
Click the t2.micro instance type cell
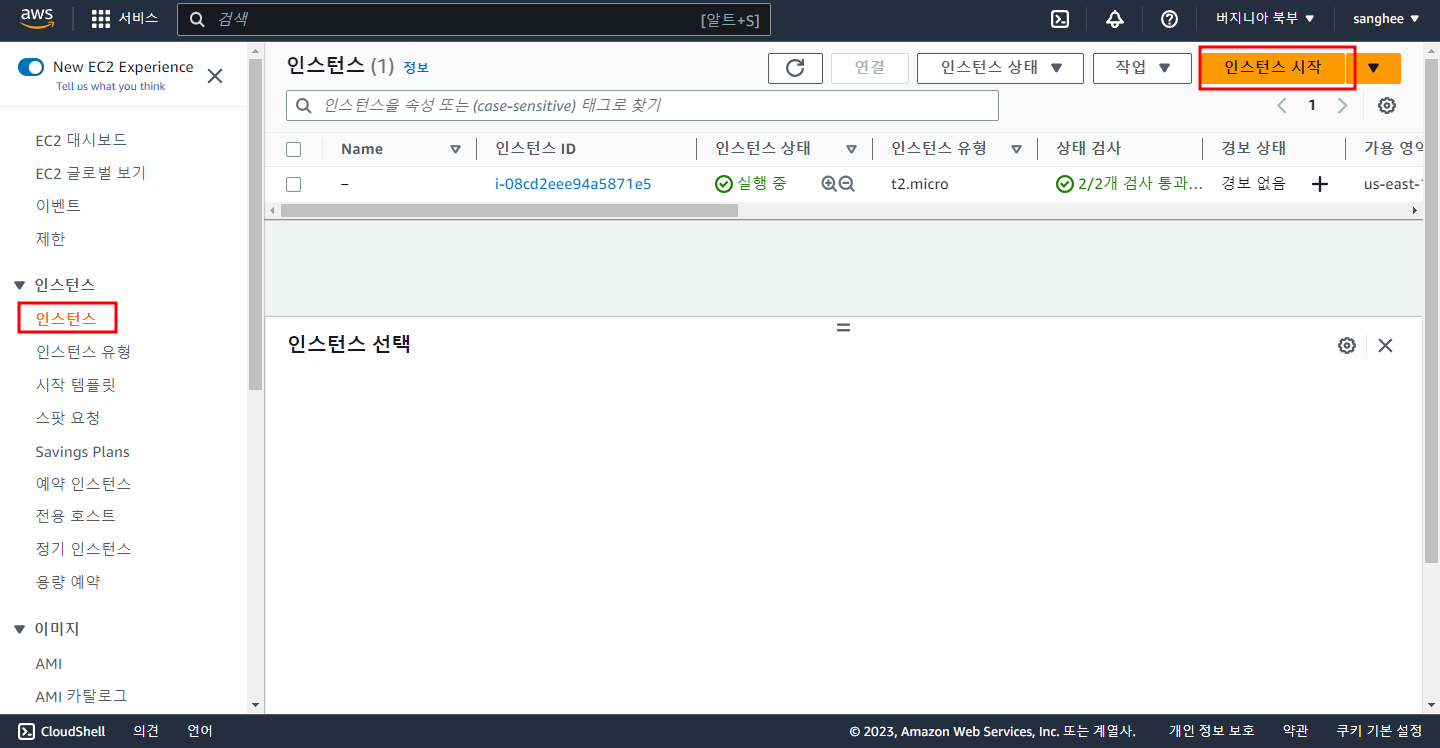point(920,184)
